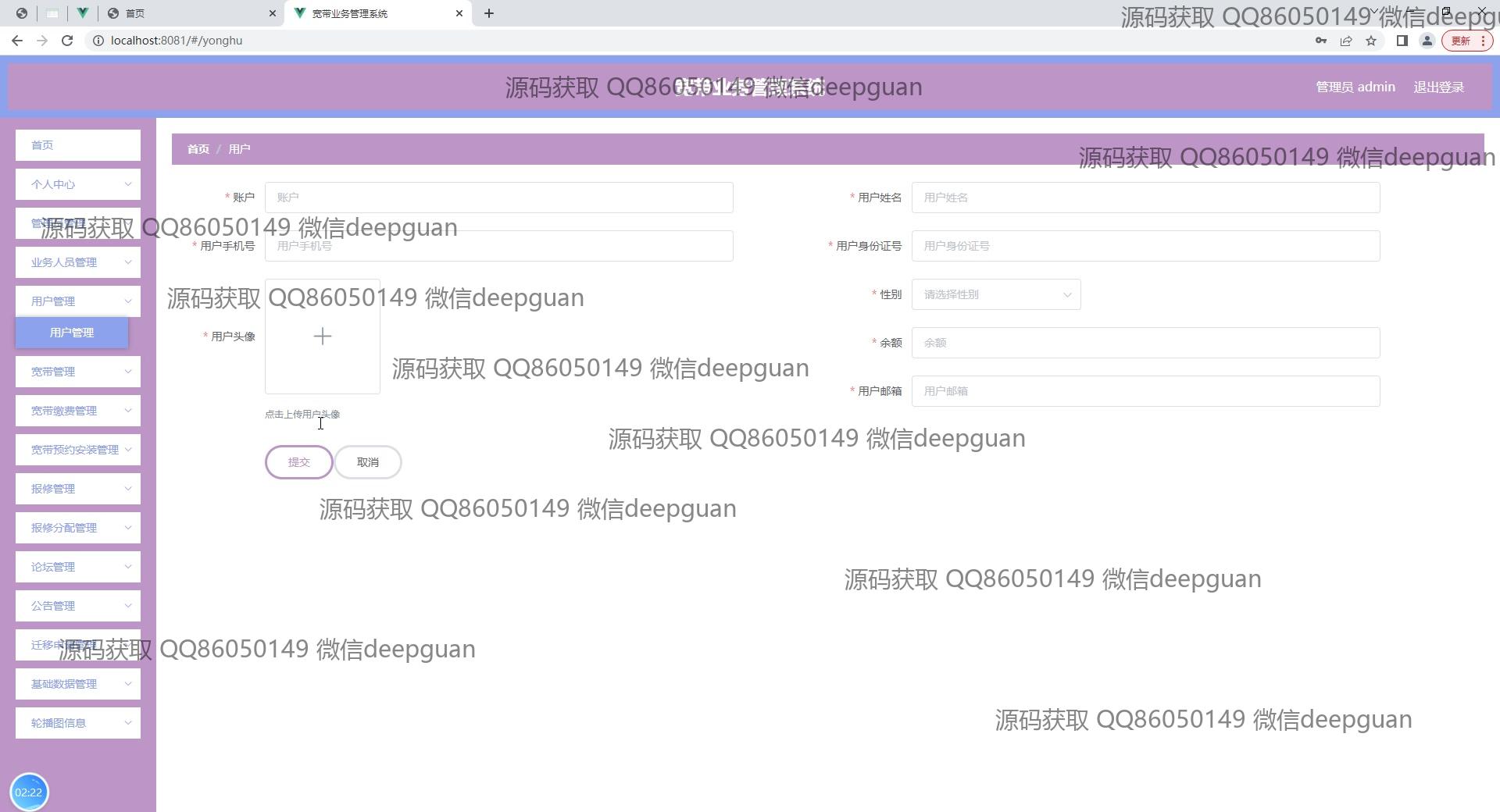This screenshot has height=812, width=1500.
Task: Switch to the 首页 browser tab
Action: (187, 13)
